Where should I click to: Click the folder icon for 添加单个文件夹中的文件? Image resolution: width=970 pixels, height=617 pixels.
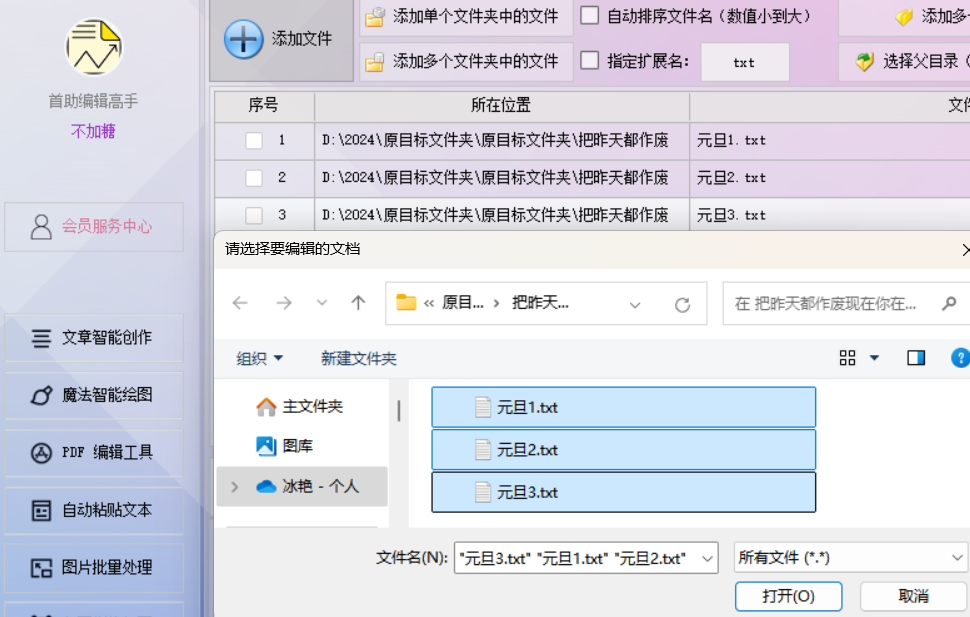[x=374, y=17]
